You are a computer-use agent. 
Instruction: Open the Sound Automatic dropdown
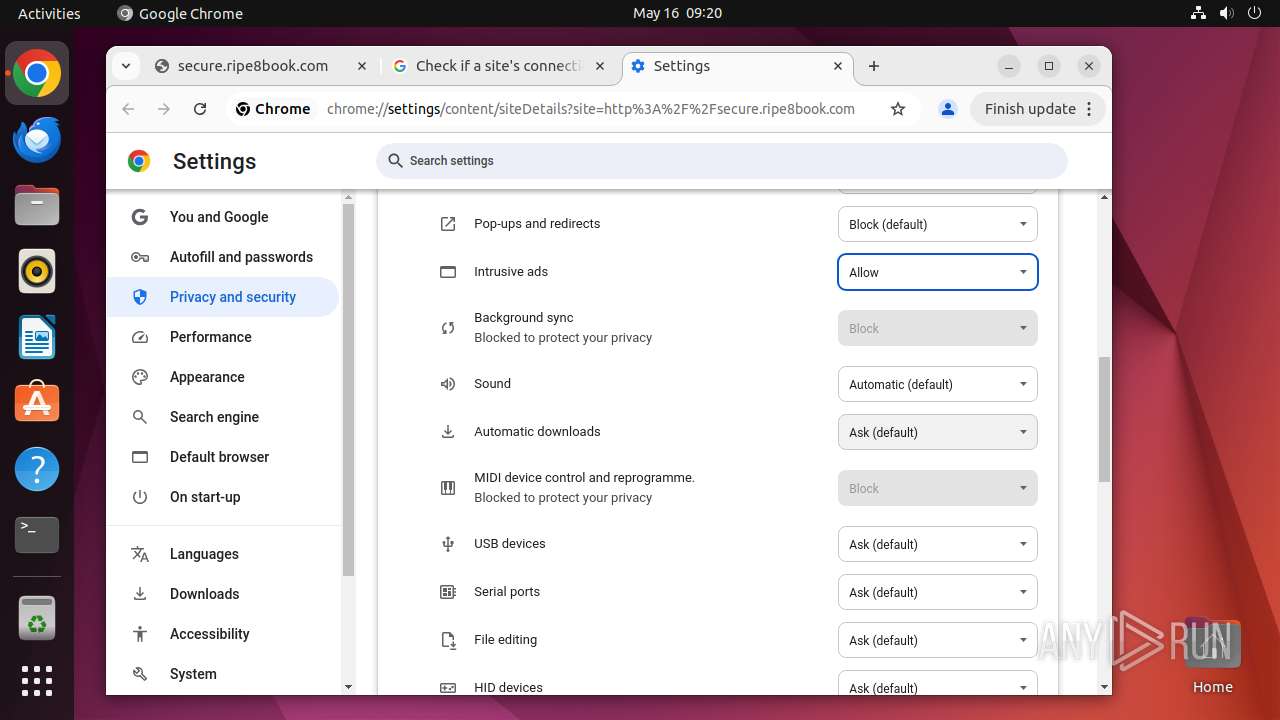(x=937, y=384)
